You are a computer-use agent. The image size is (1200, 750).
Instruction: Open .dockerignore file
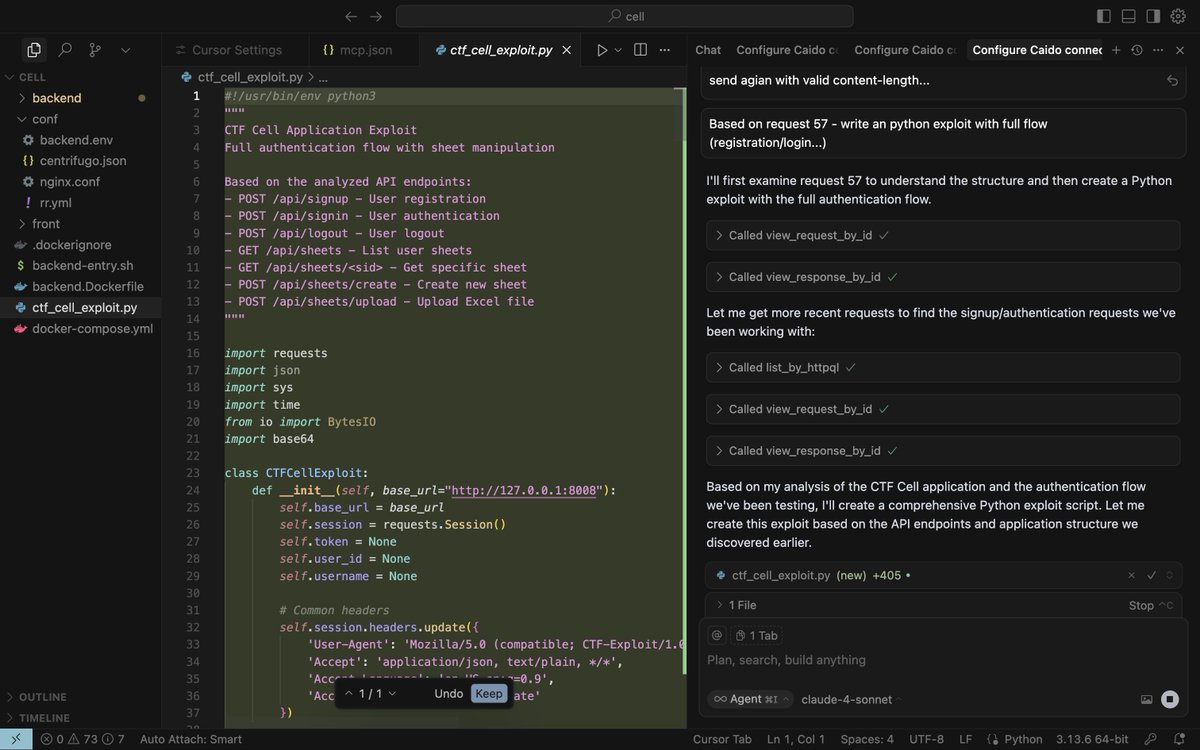(80, 245)
